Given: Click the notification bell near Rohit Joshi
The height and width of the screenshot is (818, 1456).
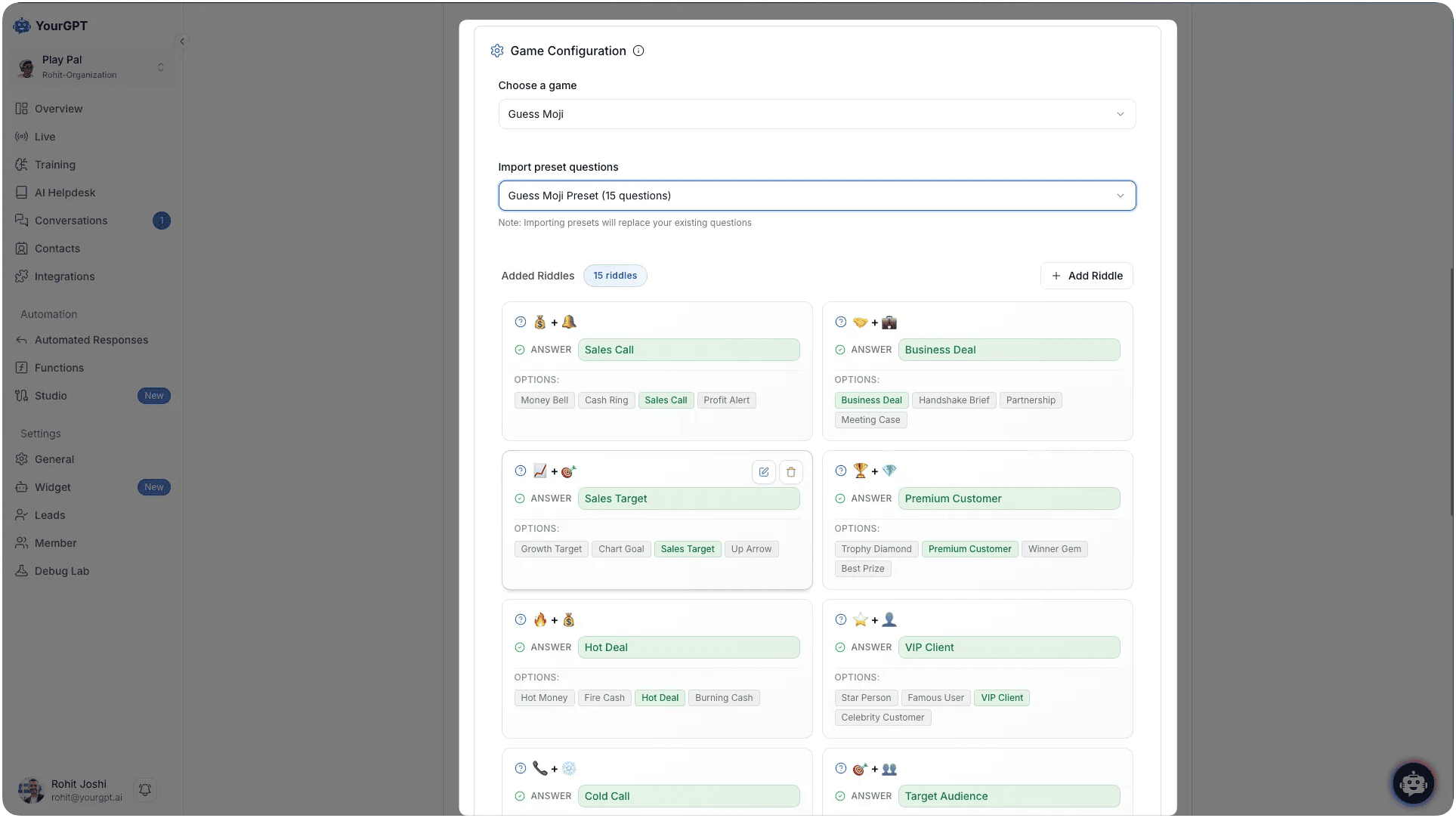Looking at the screenshot, I should click(x=145, y=790).
